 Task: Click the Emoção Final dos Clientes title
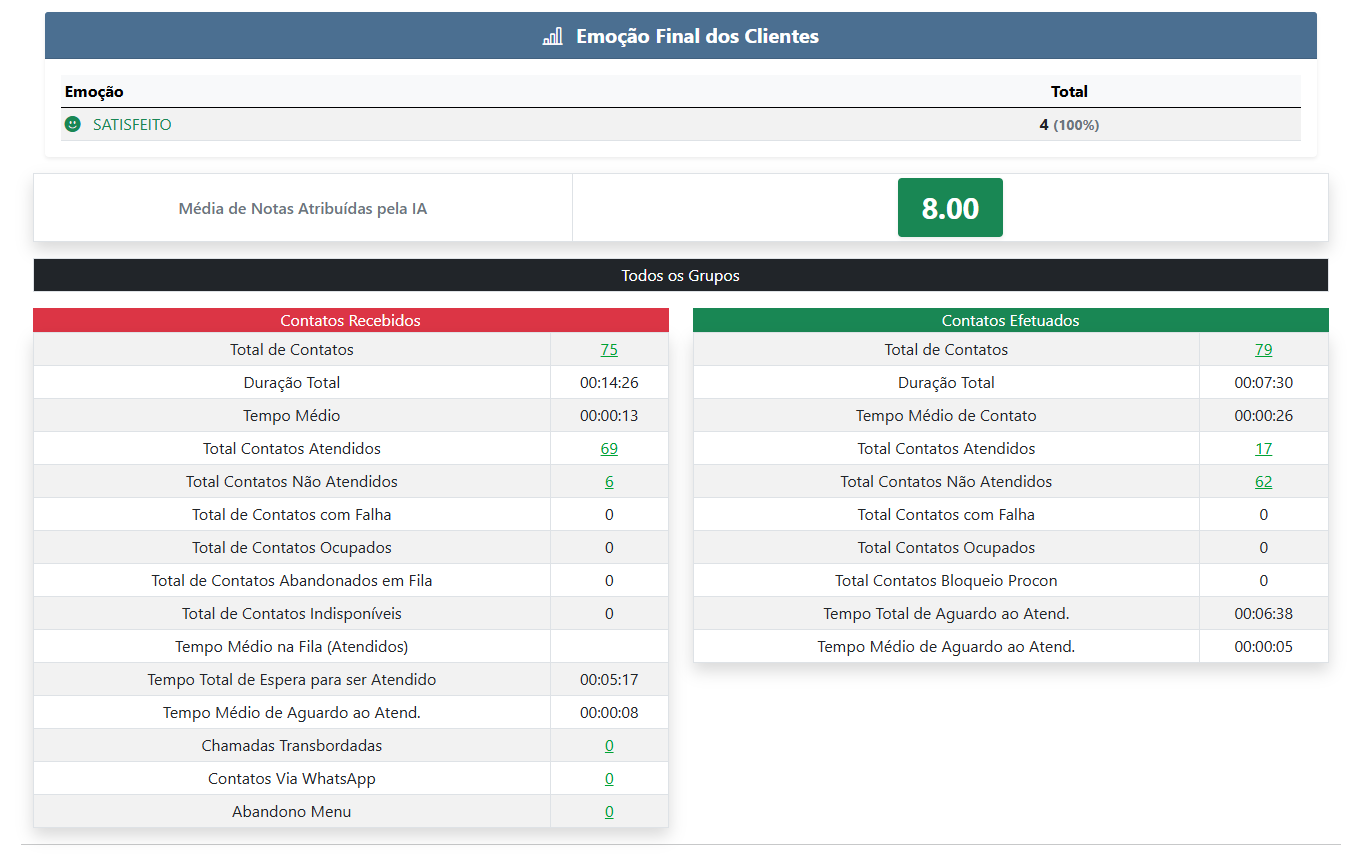pyautogui.click(x=697, y=37)
